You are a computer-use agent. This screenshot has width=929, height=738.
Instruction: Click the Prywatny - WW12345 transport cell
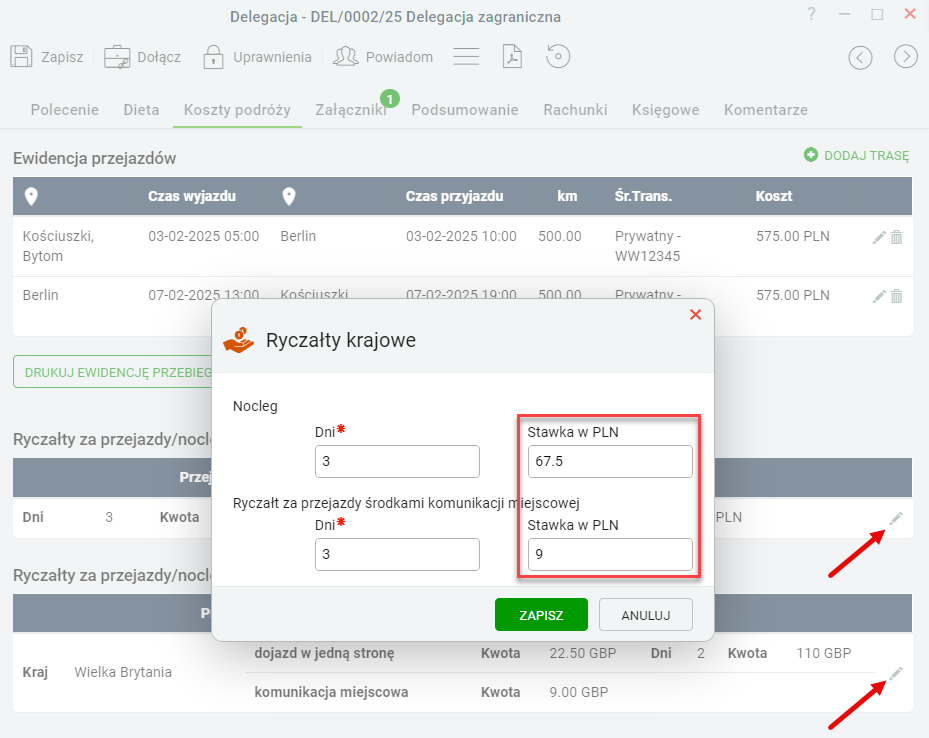(648, 246)
